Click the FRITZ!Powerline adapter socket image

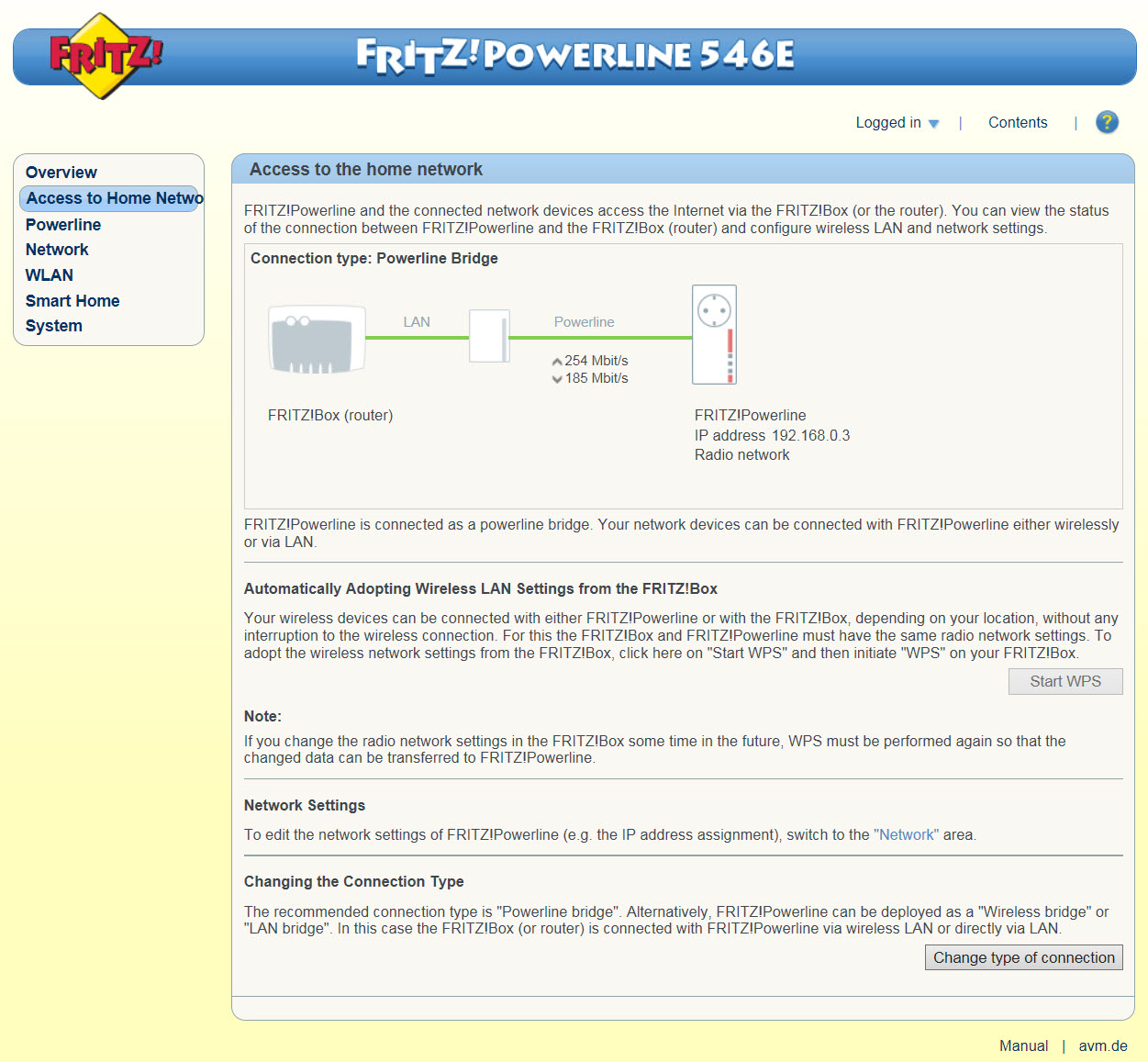pos(714,335)
